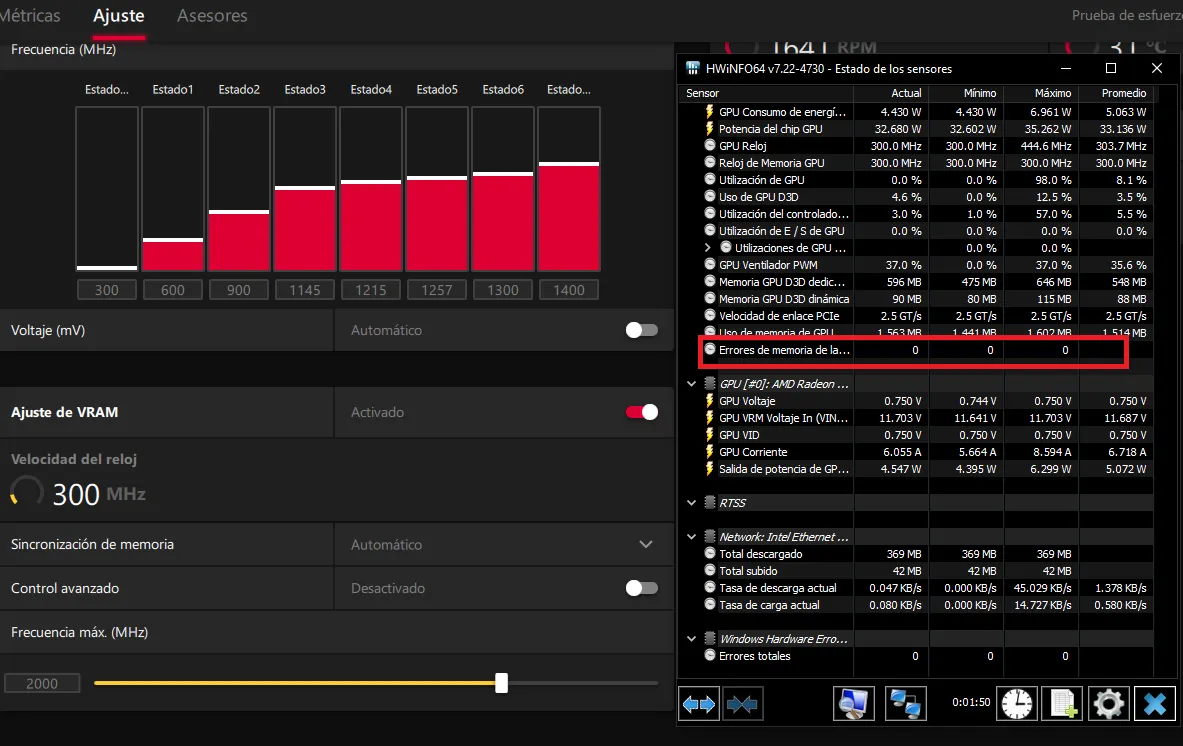Click icon of Tasa de descarga actual
Screen dimensions: 1183x746
click(710, 588)
